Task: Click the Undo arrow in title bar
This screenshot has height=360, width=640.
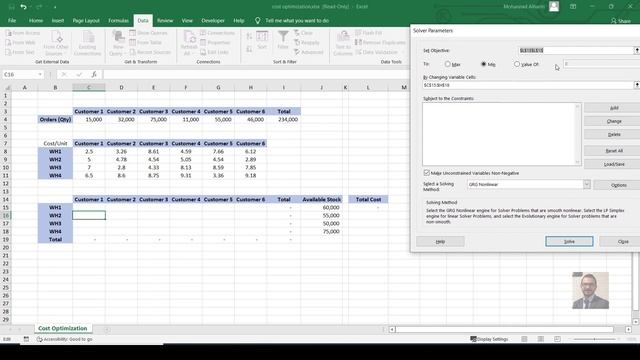Action: 23,7
